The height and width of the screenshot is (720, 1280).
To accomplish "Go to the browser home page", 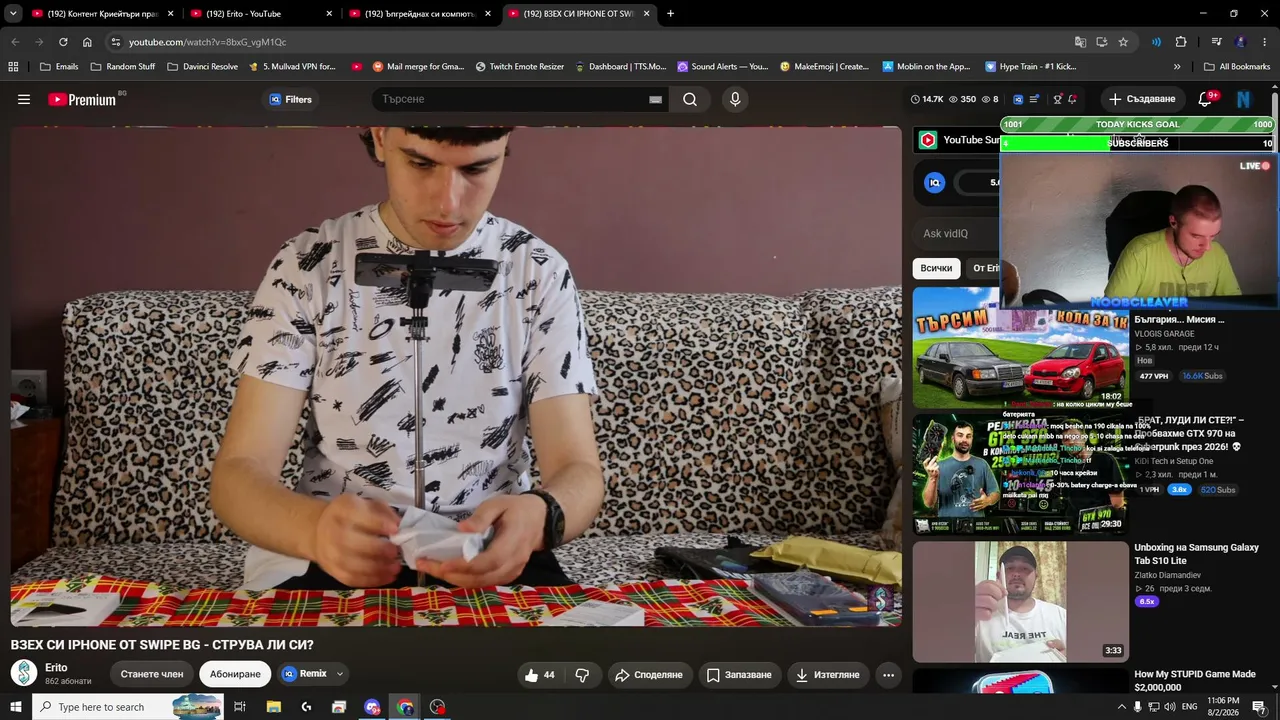I will [87, 42].
